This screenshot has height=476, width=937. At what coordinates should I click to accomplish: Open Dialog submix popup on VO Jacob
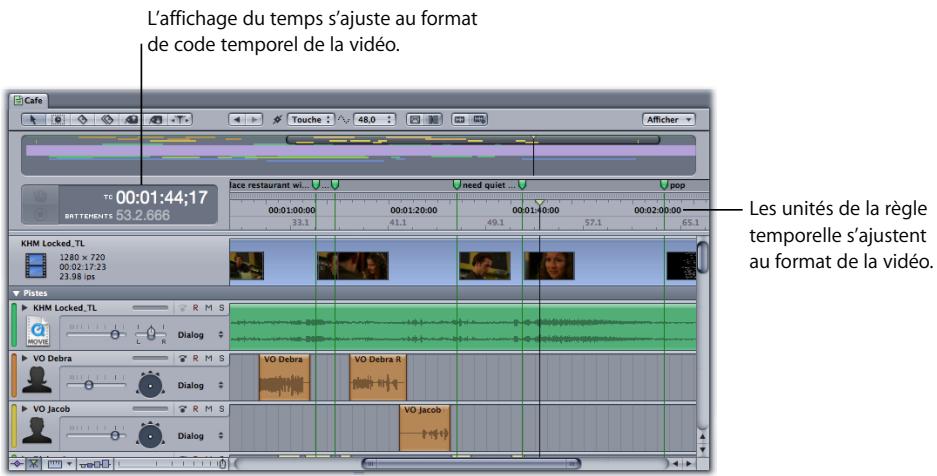pyautogui.click(x=200, y=436)
